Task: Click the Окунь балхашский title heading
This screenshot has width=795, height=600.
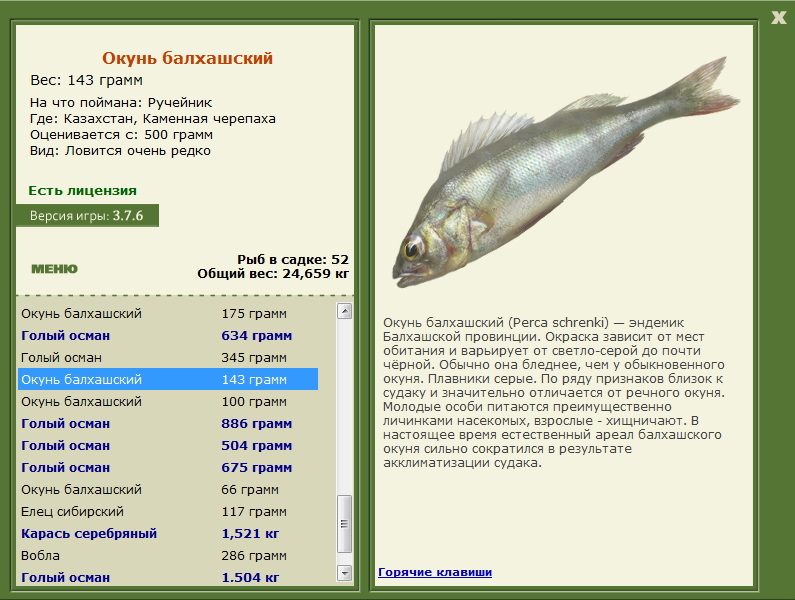Action: pos(188,58)
